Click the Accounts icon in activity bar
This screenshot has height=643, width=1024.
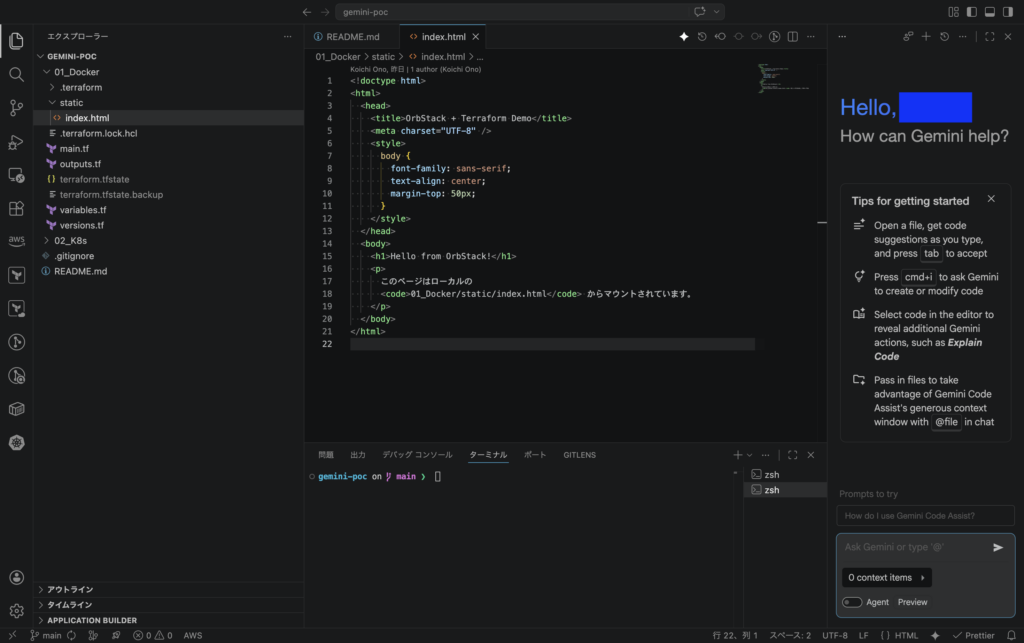[16, 577]
